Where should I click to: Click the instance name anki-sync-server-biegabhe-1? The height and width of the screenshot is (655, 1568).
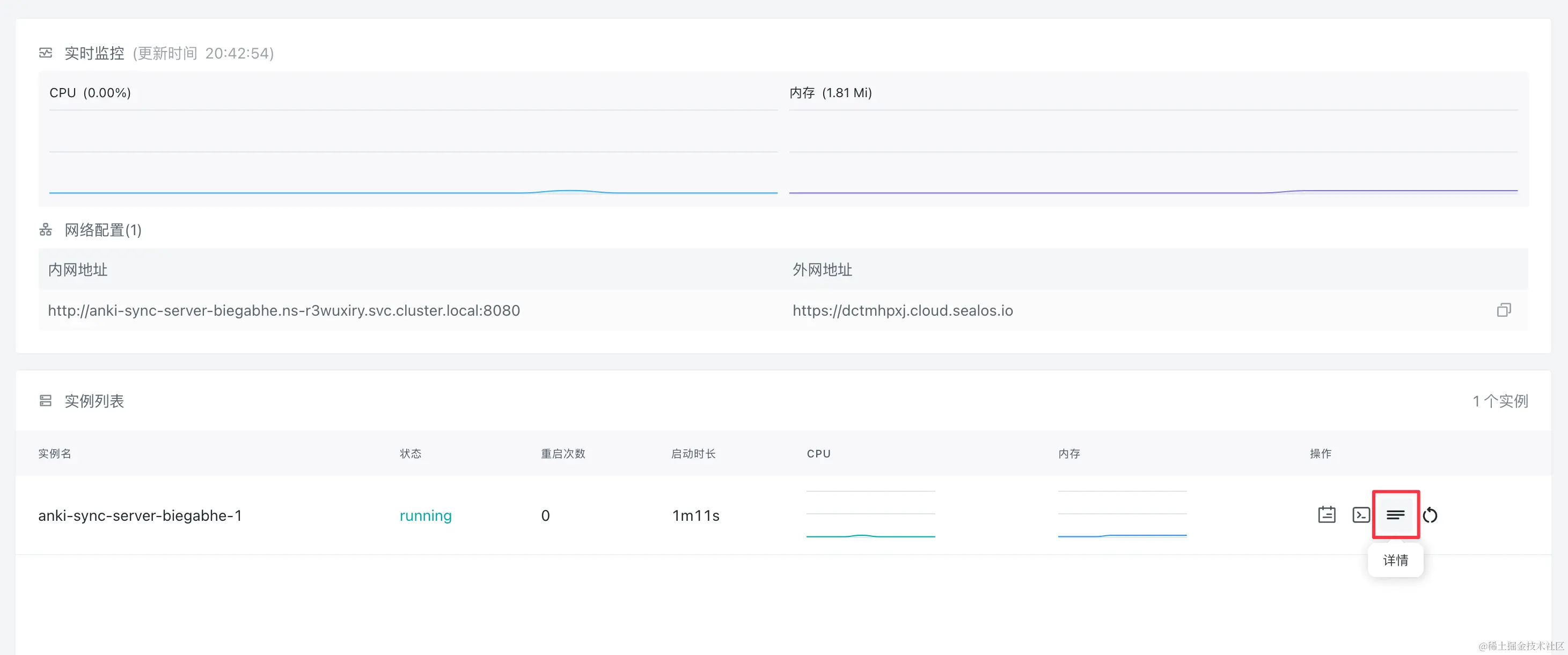[140, 515]
